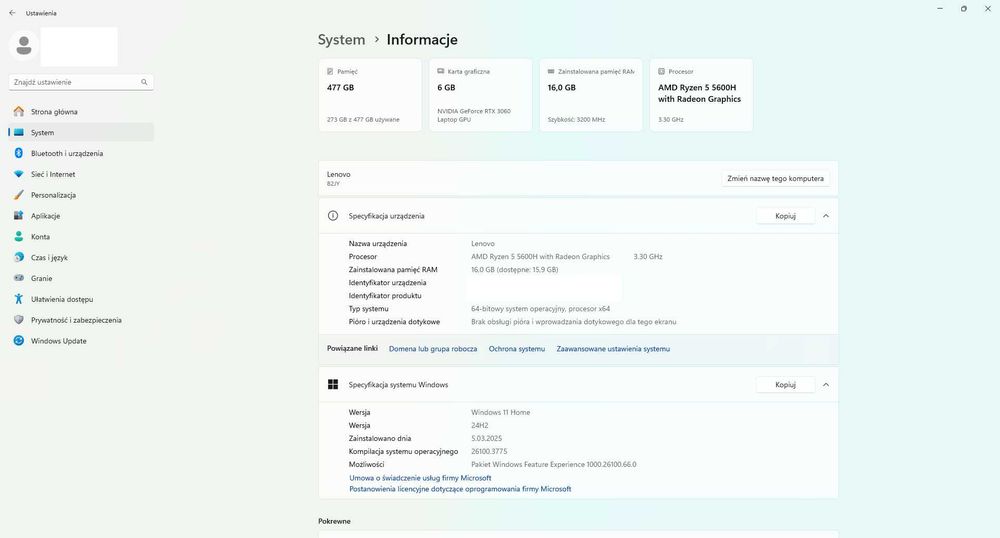Screen dimensions: 1000x538
Task: Click the Pamięć storage card icon
Action: [330, 71]
